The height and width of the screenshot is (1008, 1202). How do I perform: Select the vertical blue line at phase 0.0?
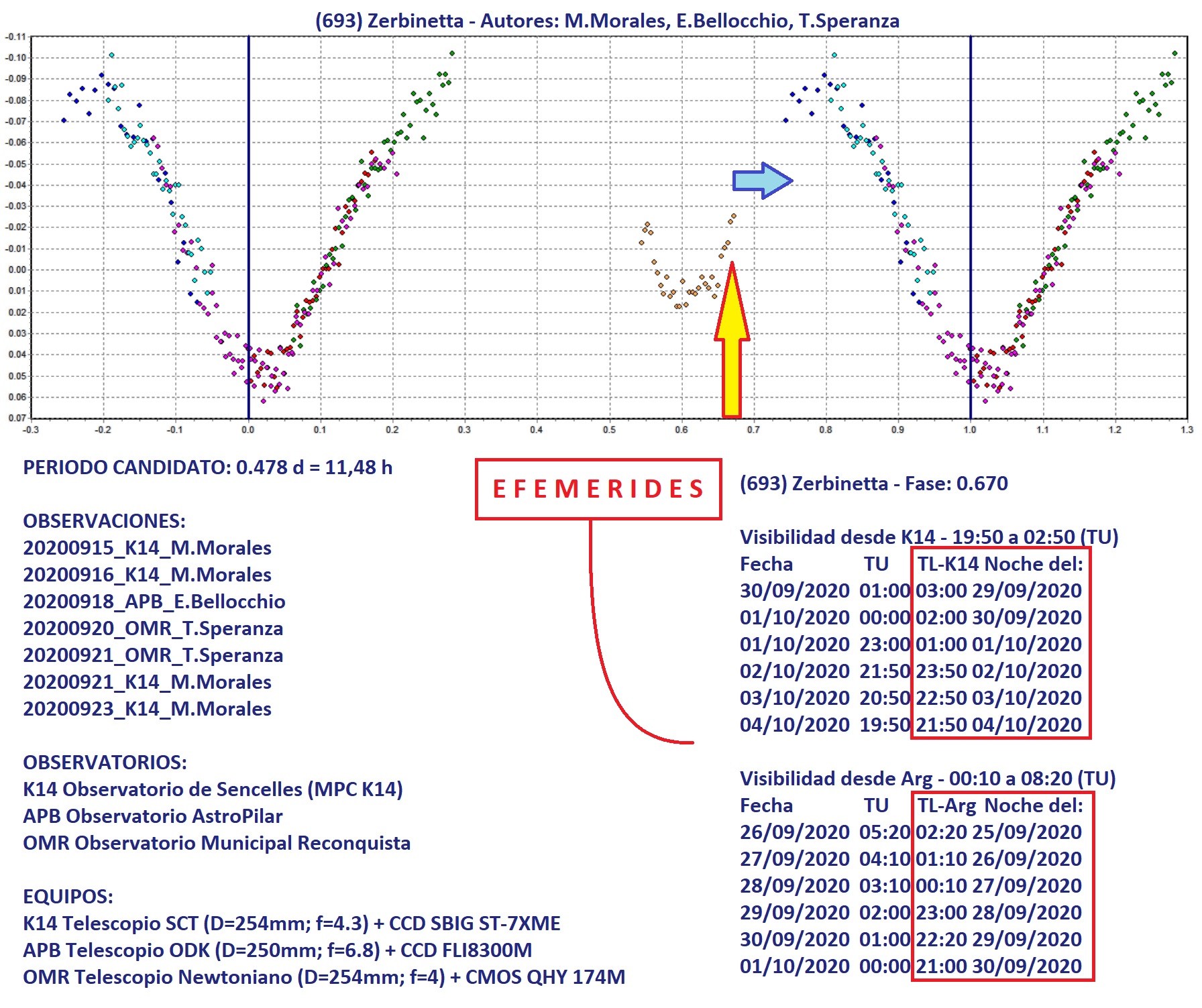point(248,201)
